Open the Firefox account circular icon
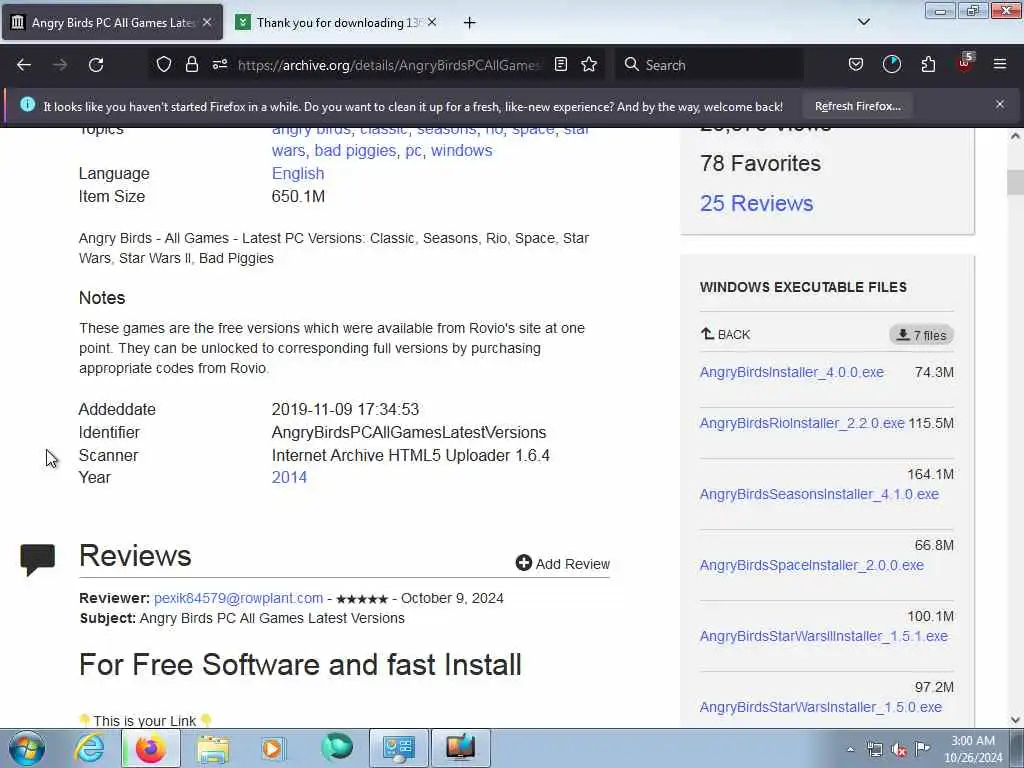1024x768 pixels. [x=891, y=64]
